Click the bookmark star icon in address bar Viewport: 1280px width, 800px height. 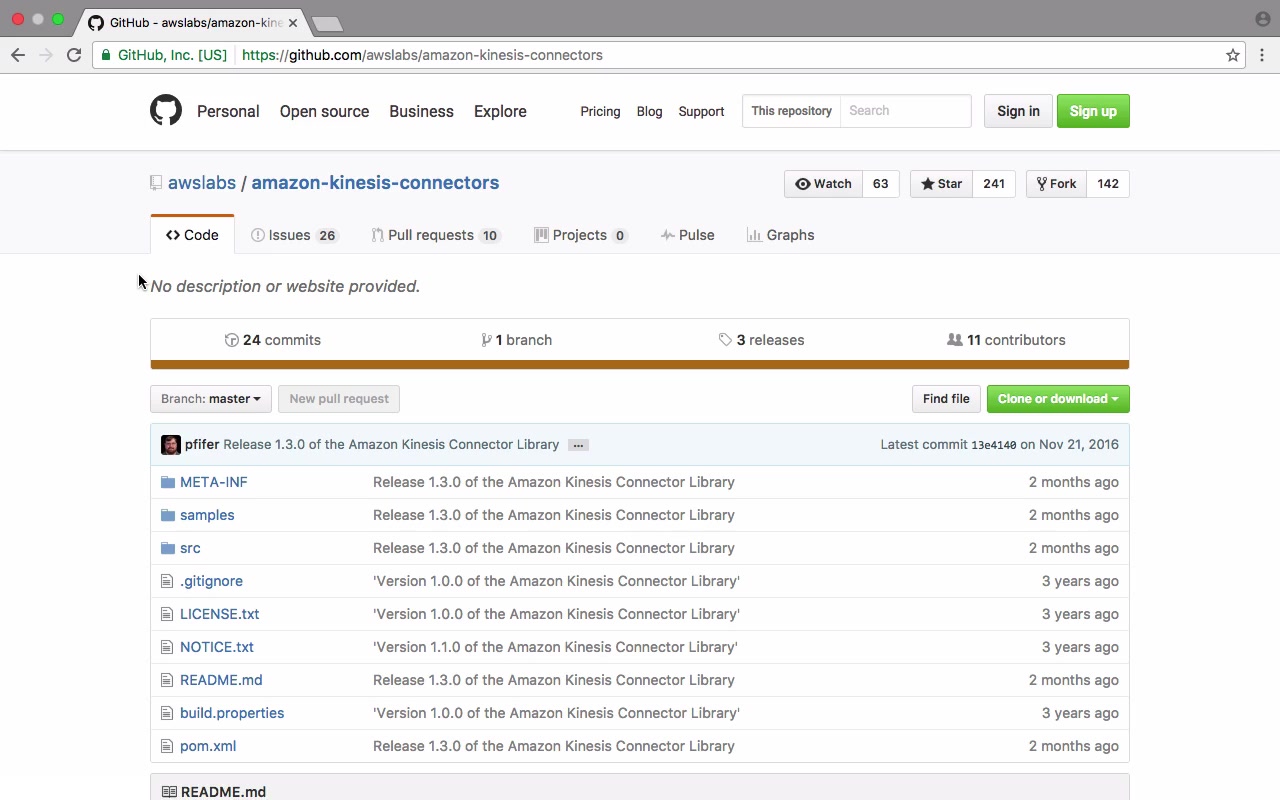click(x=1233, y=55)
